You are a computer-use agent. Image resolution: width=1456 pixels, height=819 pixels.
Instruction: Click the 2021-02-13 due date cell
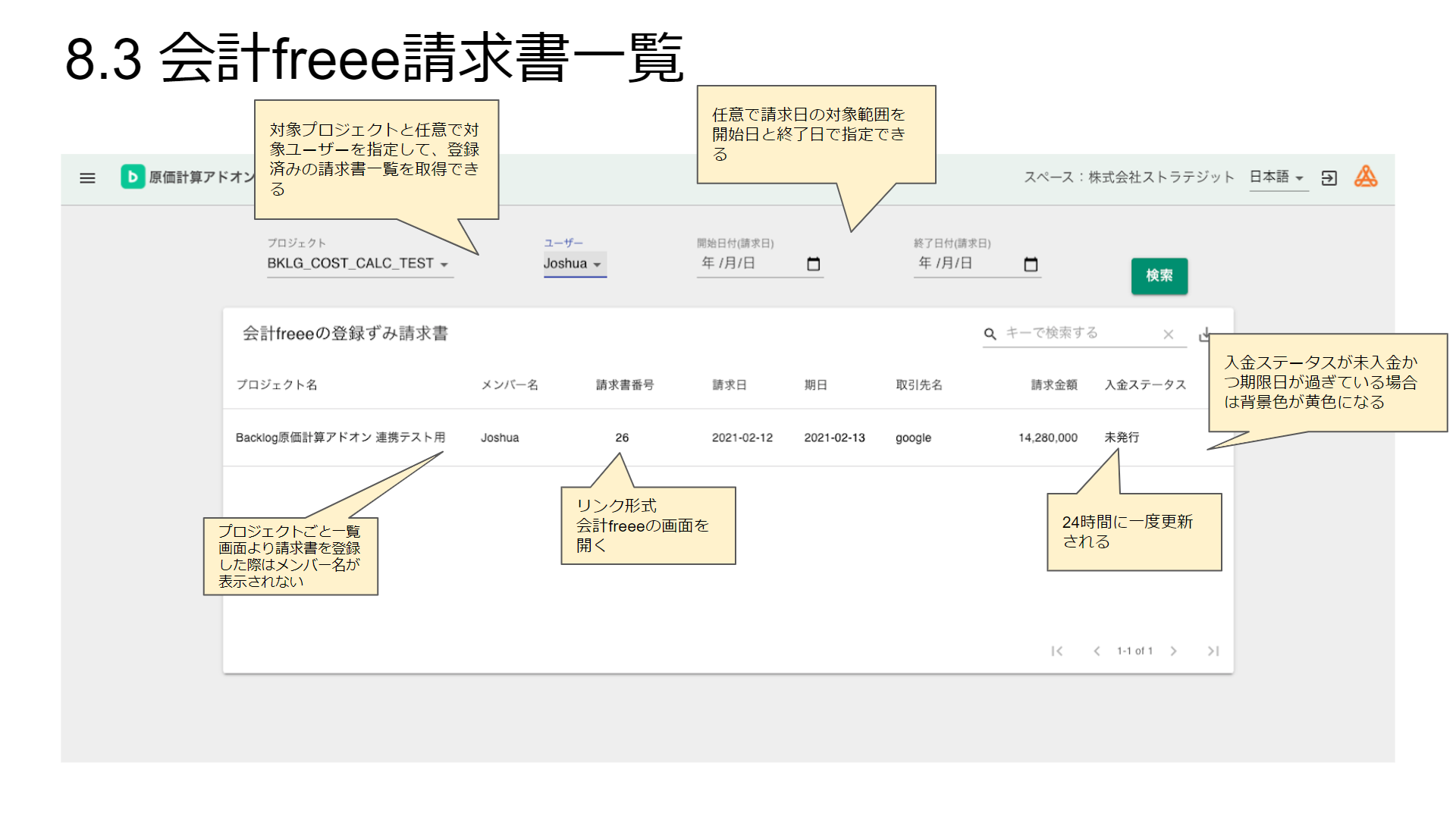pyautogui.click(x=834, y=438)
